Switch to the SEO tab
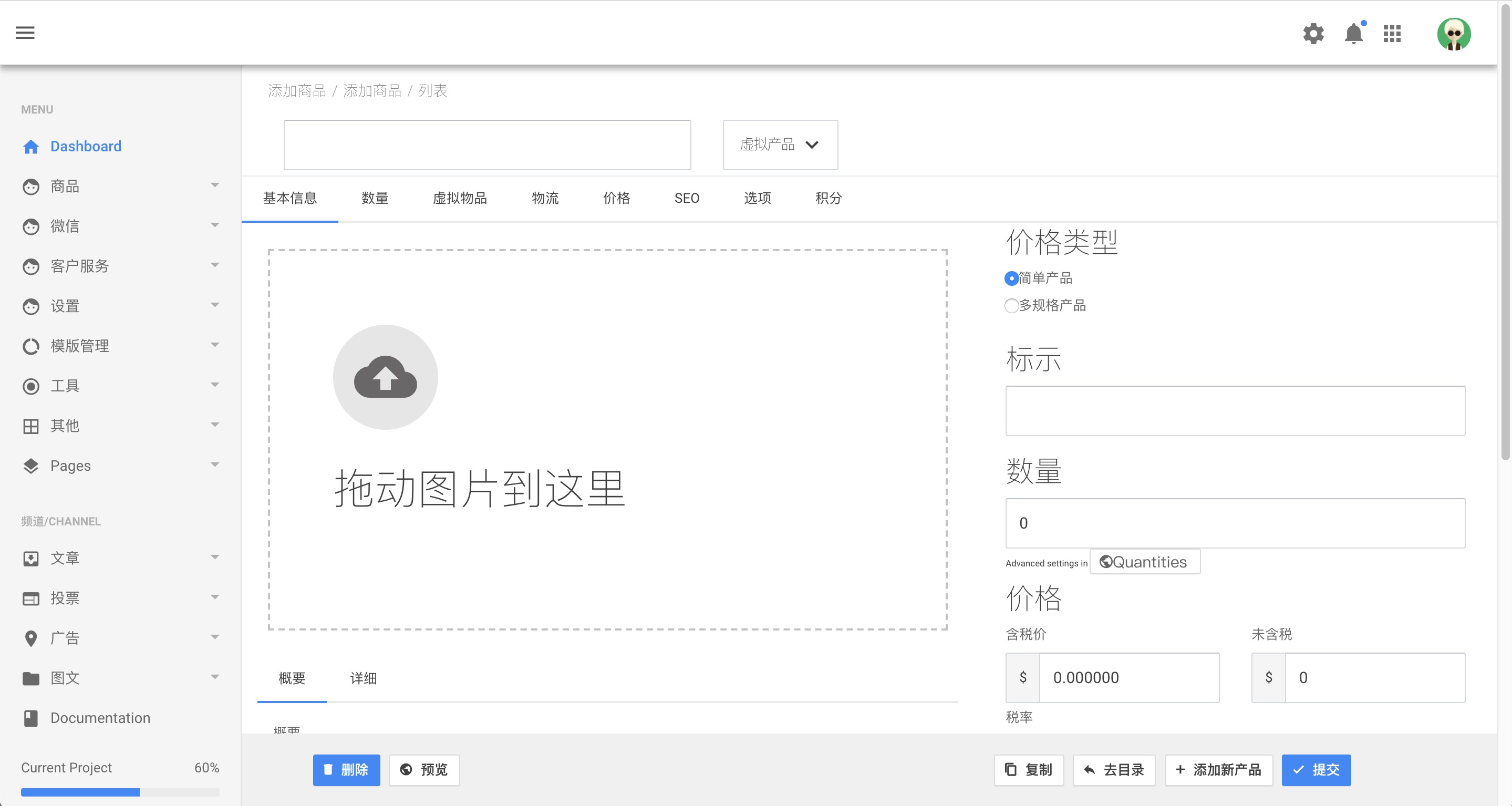The width and height of the screenshot is (1512, 806). [x=686, y=199]
